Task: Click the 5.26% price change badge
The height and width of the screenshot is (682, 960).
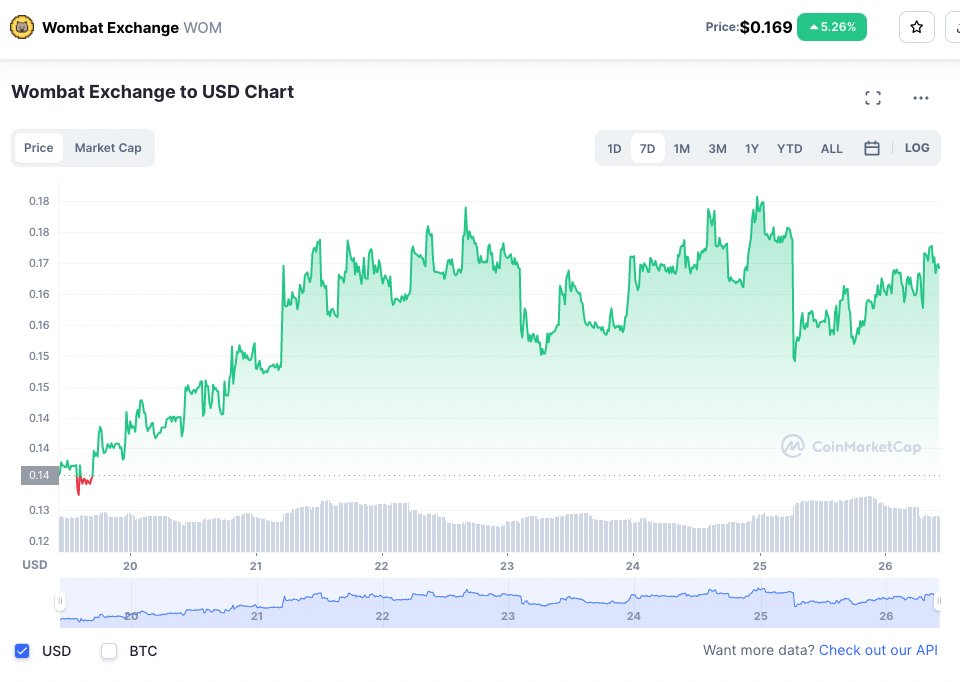Action: [x=831, y=27]
